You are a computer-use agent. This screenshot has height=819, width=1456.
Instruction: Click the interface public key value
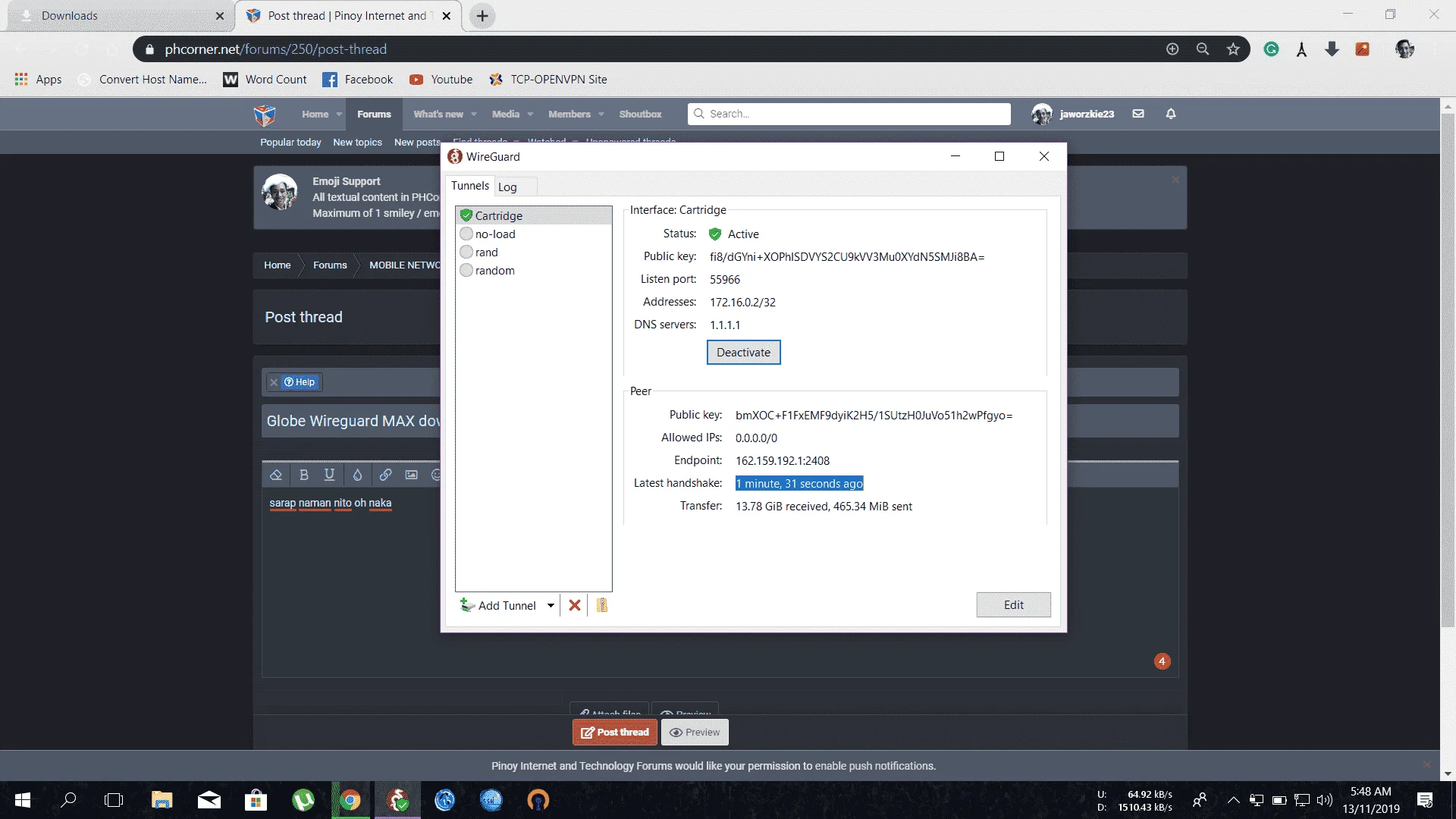[x=847, y=257]
